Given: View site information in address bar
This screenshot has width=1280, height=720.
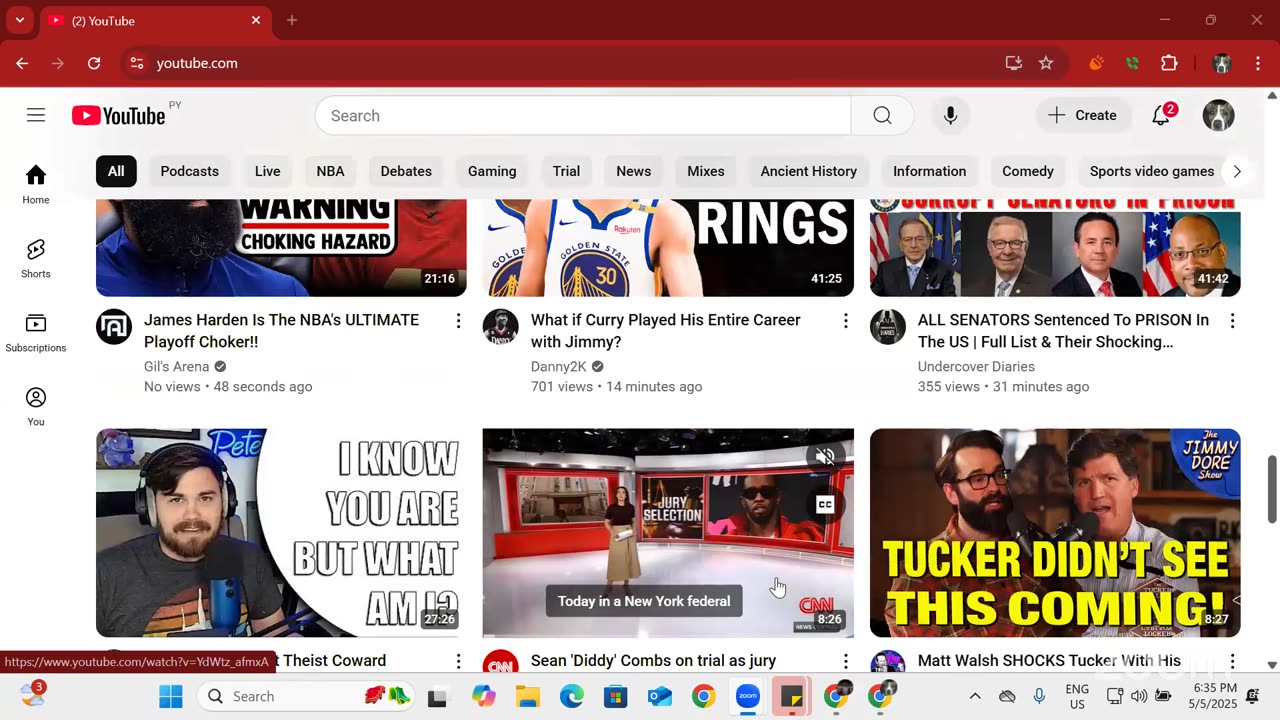Looking at the screenshot, I should tap(137, 63).
